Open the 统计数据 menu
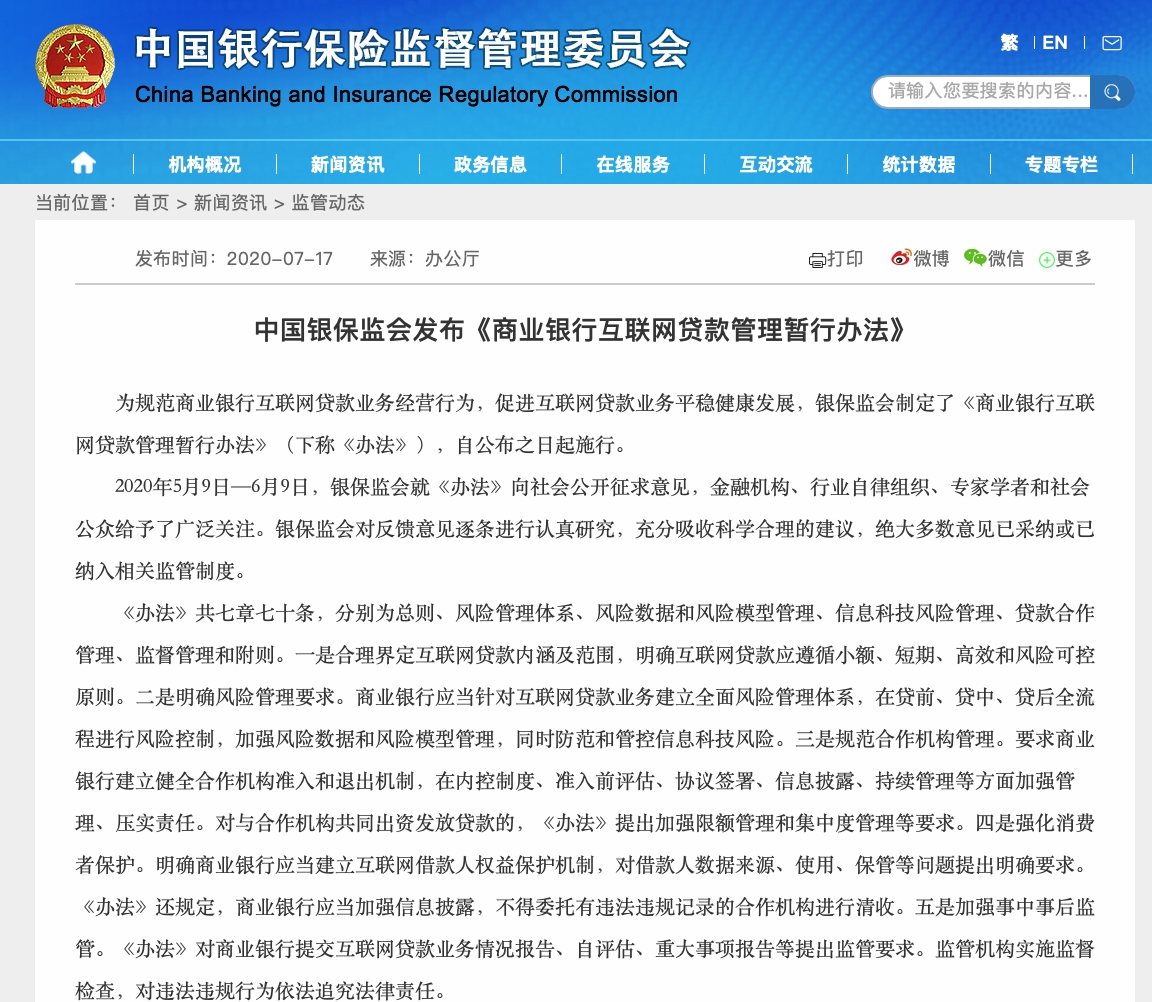Image resolution: width=1152 pixels, height=1002 pixels. tap(918, 165)
